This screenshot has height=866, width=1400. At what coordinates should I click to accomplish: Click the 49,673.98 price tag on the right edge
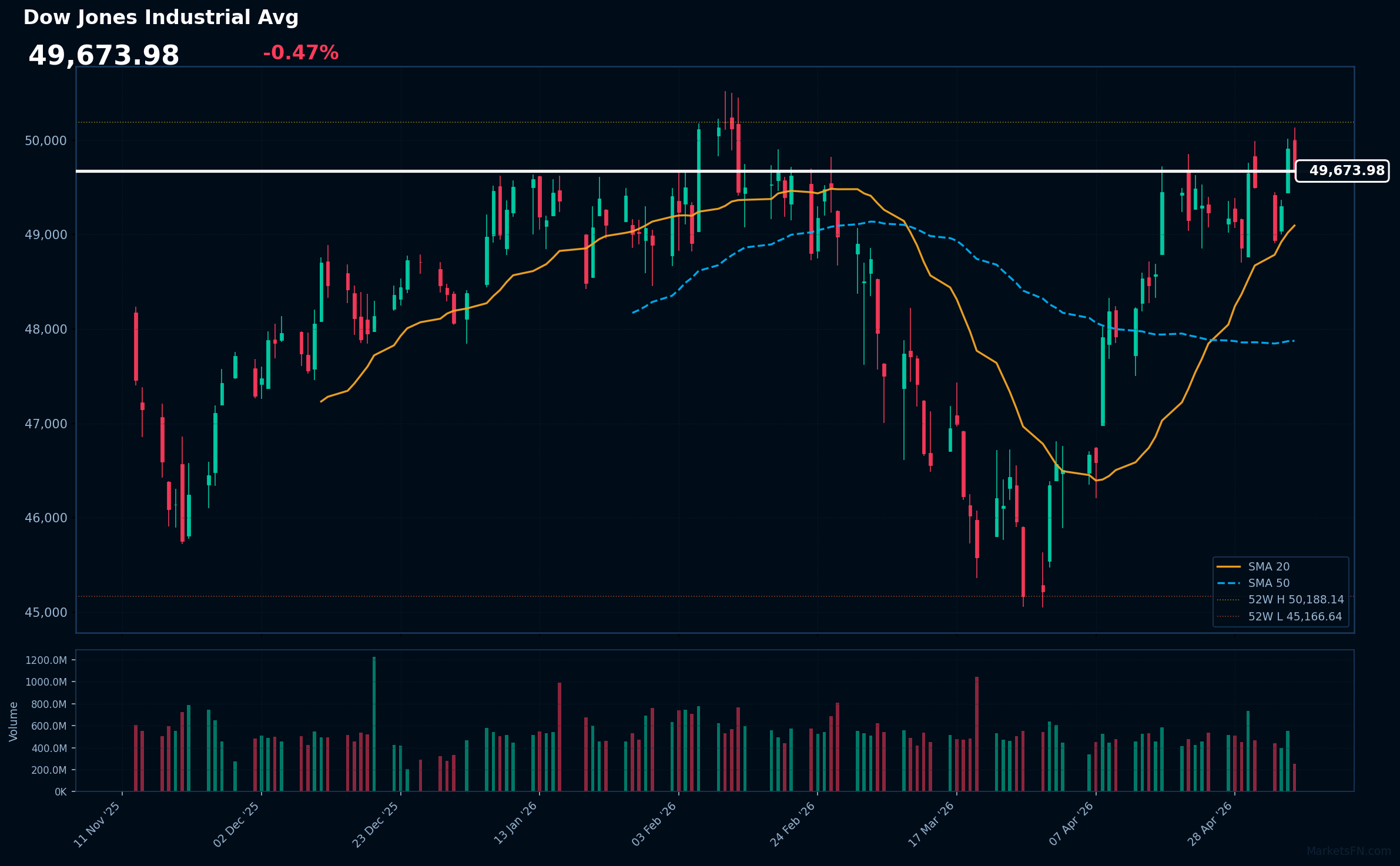point(1342,171)
